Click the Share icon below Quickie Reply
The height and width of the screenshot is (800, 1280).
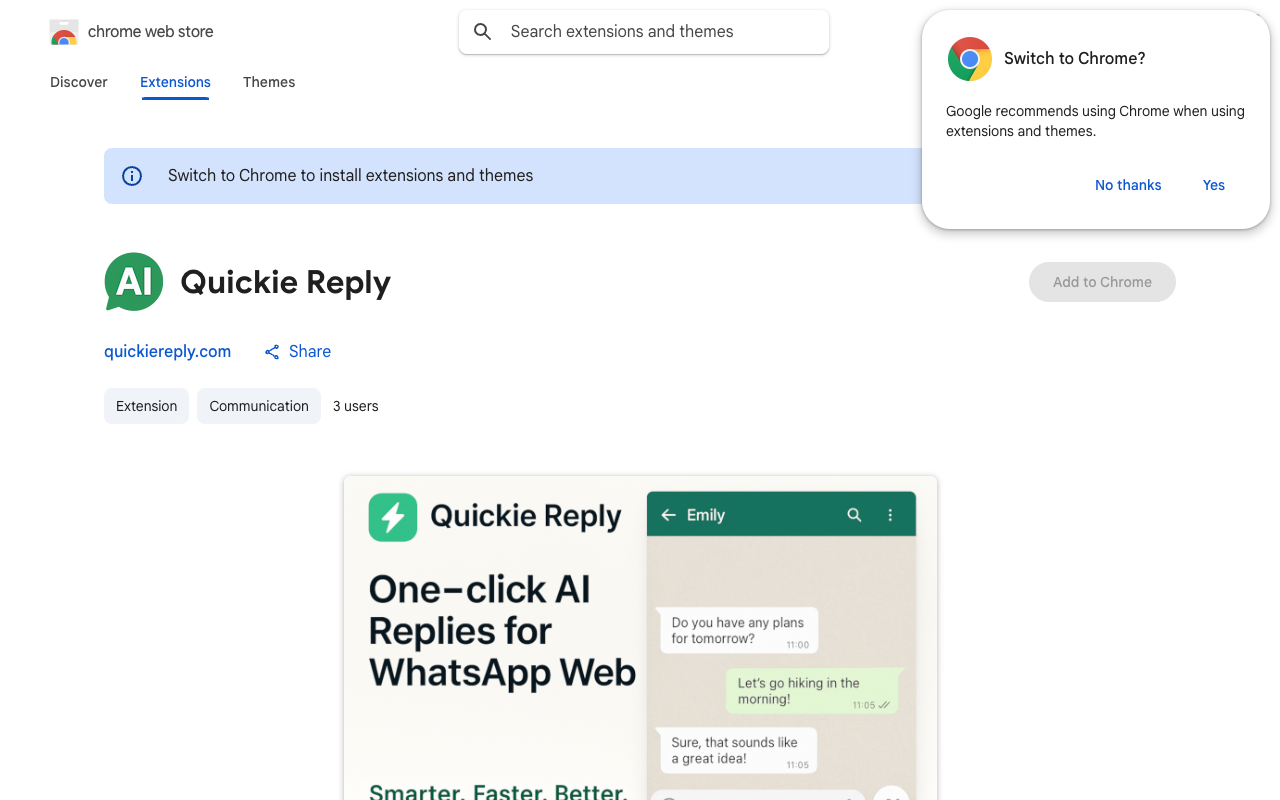click(x=271, y=351)
